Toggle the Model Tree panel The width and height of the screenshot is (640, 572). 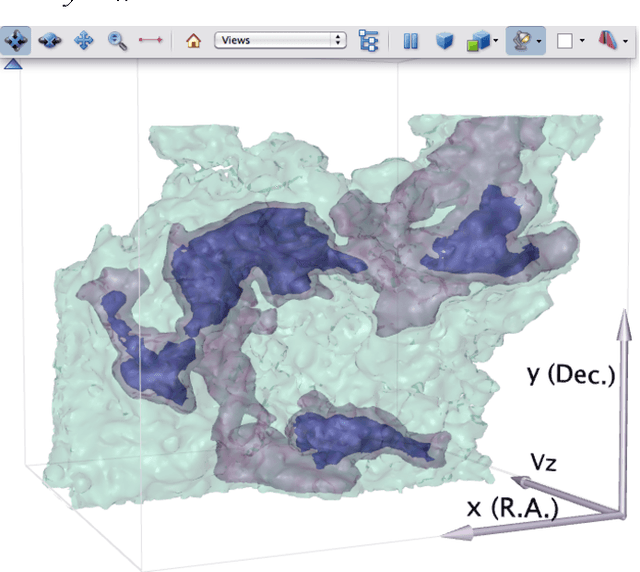click(x=369, y=41)
